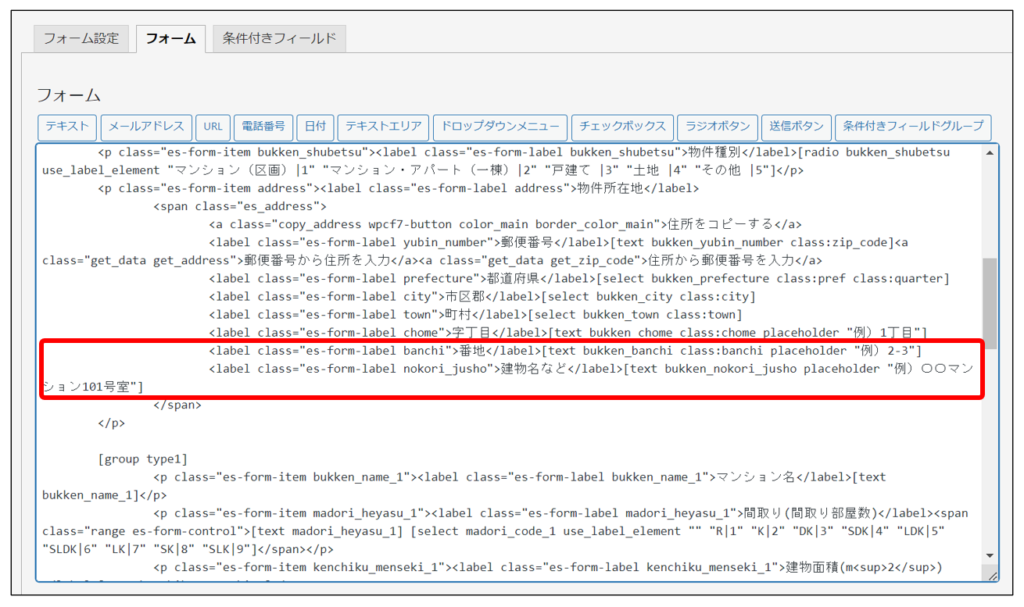The width and height of the screenshot is (1024, 607).
Task: Click the scrollbar up arrow in the form editor
Action: 989,153
